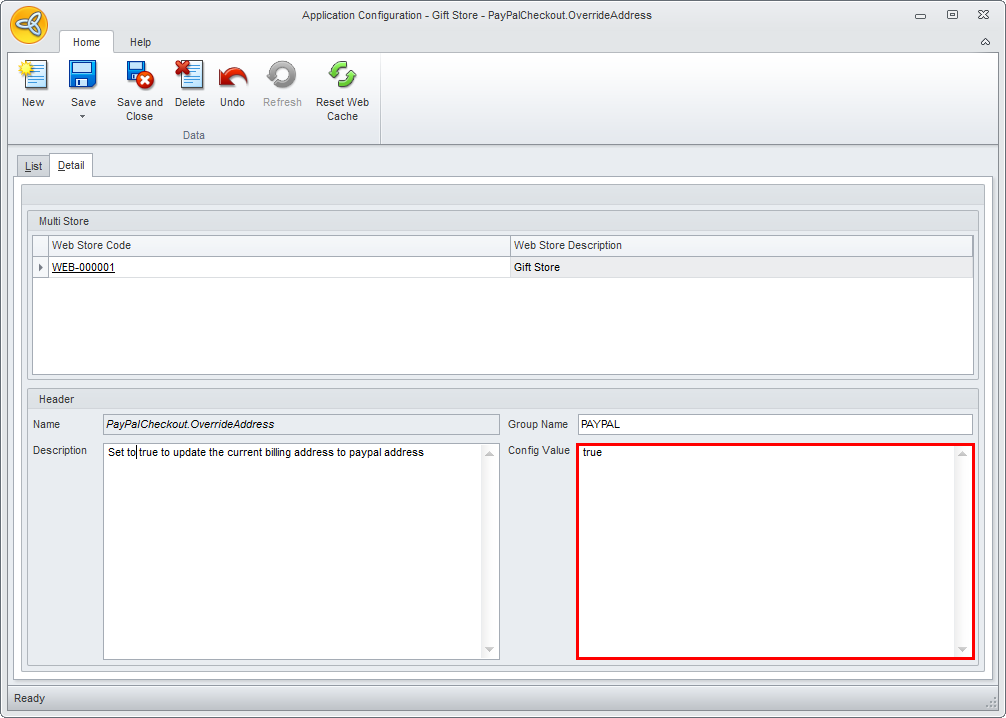Click the Web Store Description column header
Screen dimensions: 1006x718
pyautogui.click(x=740, y=246)
